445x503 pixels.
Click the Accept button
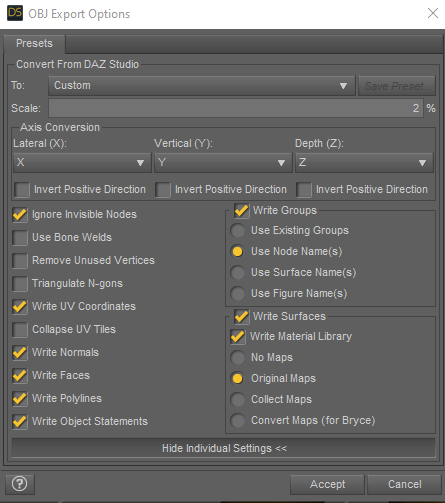pos(327,484)
